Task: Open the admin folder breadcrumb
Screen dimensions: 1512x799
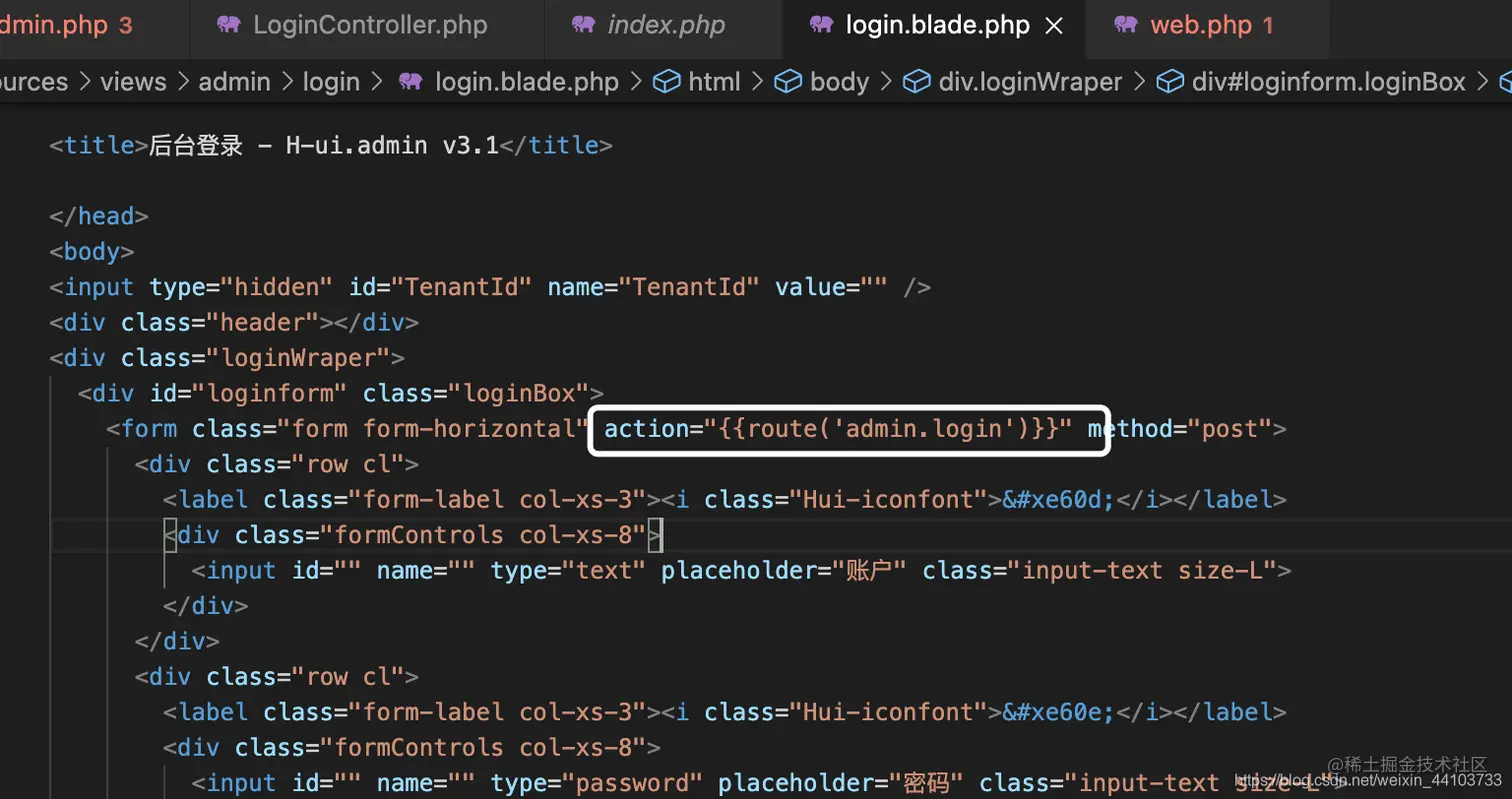Action: click(234, 81)
